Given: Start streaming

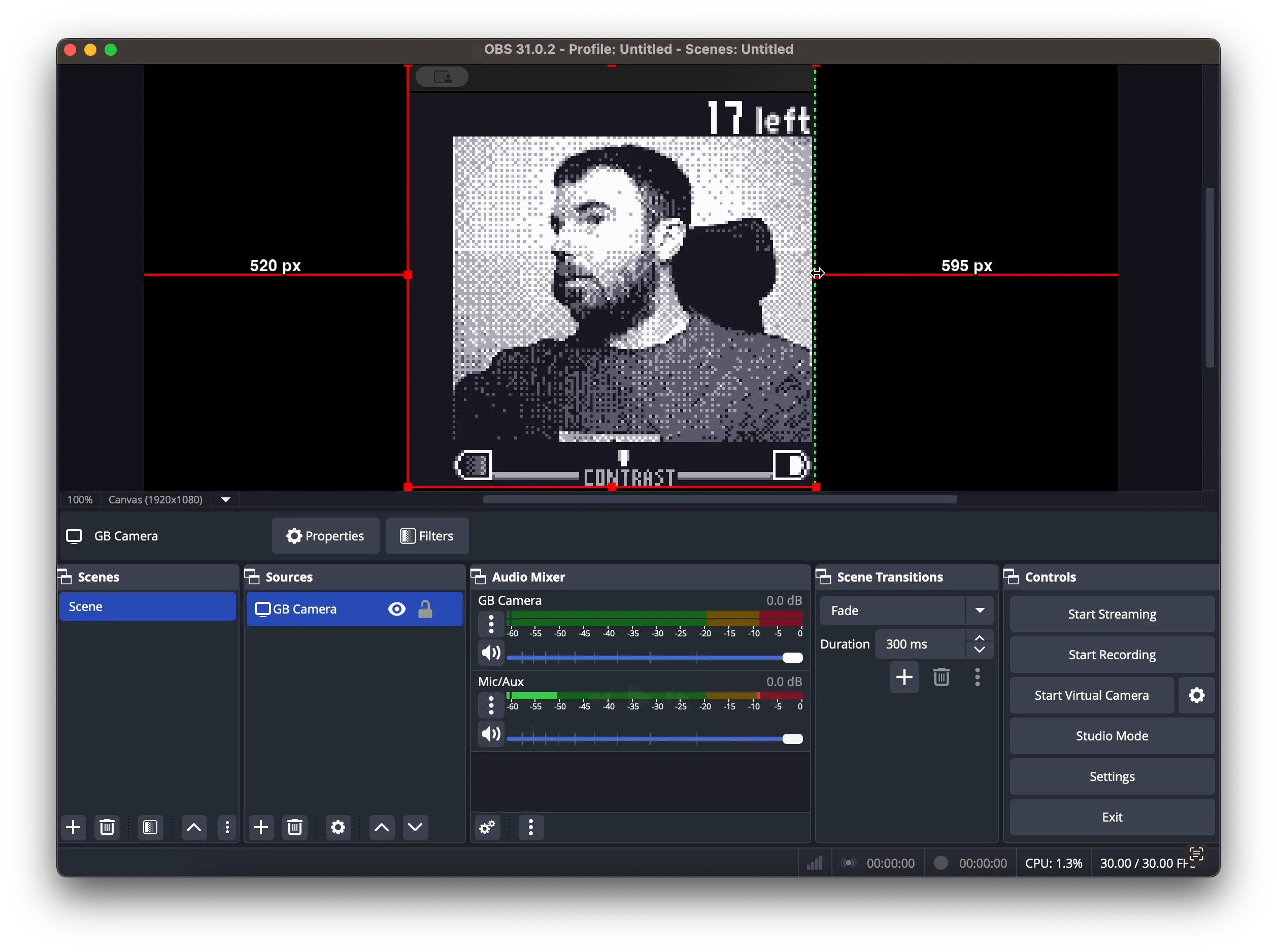Looking at the screenshot, I should 1111,614.
